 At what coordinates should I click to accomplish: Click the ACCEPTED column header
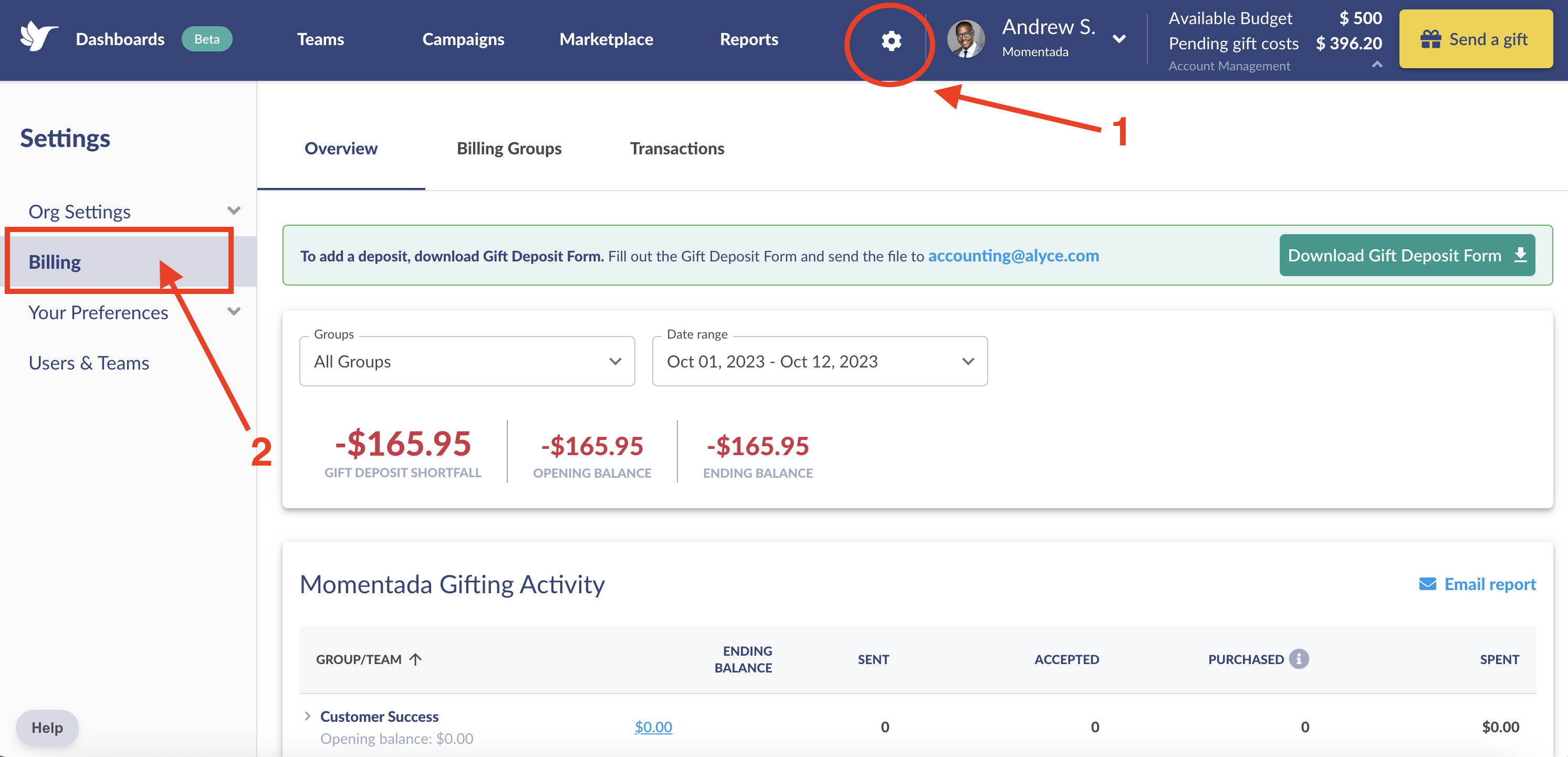pyautogui.click(x=1067, y=660)
